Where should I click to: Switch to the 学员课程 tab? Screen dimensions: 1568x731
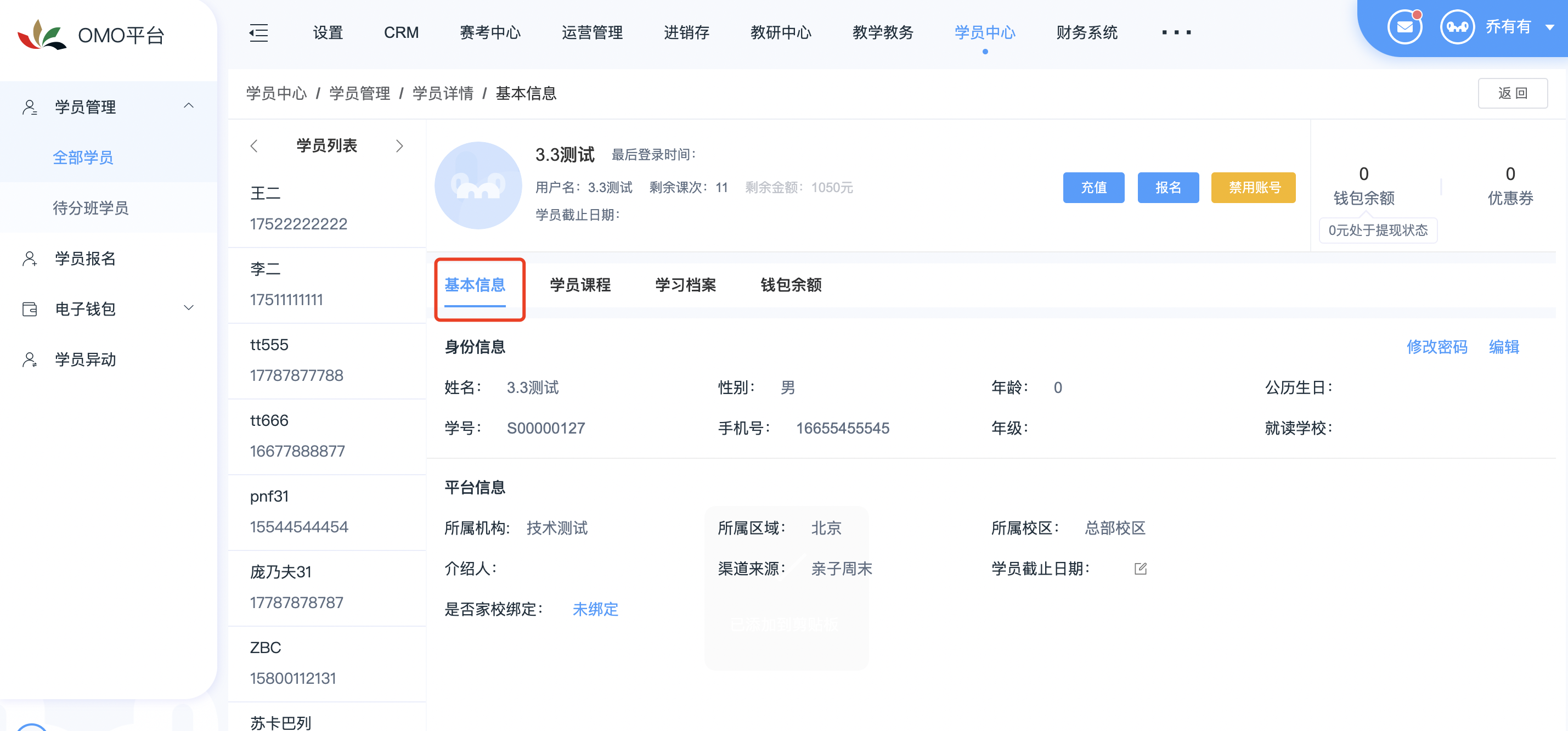click(x=580, y=285)
